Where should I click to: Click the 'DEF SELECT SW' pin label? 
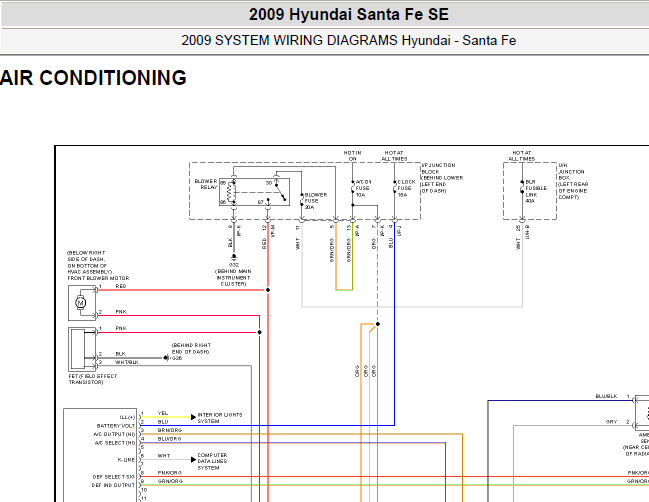tap(114, 477)
